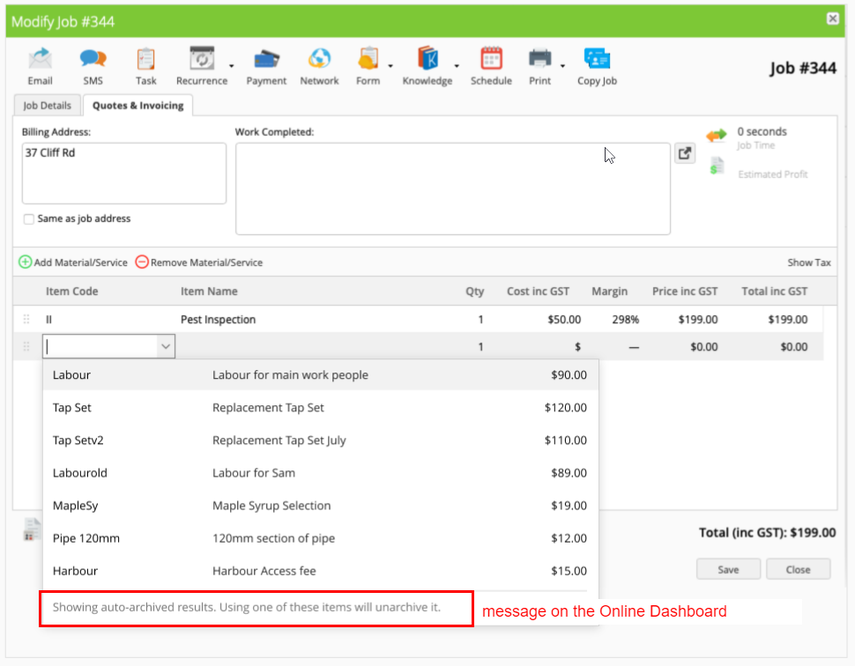Choose MapleSy from the item list
Viewport: 855px width, 666px height.
321,506
